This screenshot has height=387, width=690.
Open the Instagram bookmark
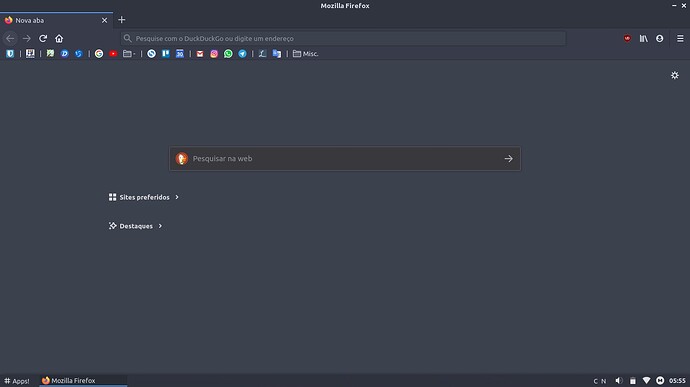point(214,54)
